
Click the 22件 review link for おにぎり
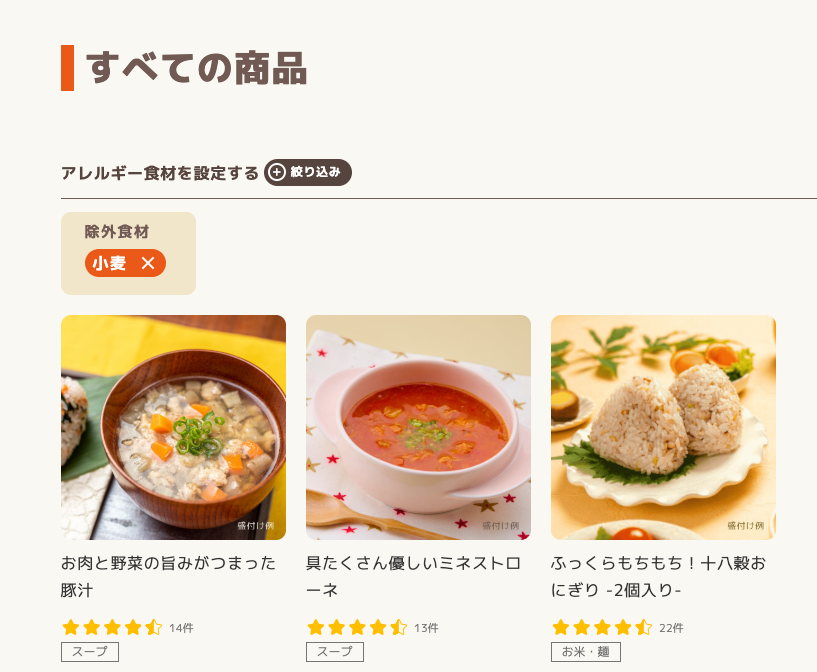[x=673, y=628]
